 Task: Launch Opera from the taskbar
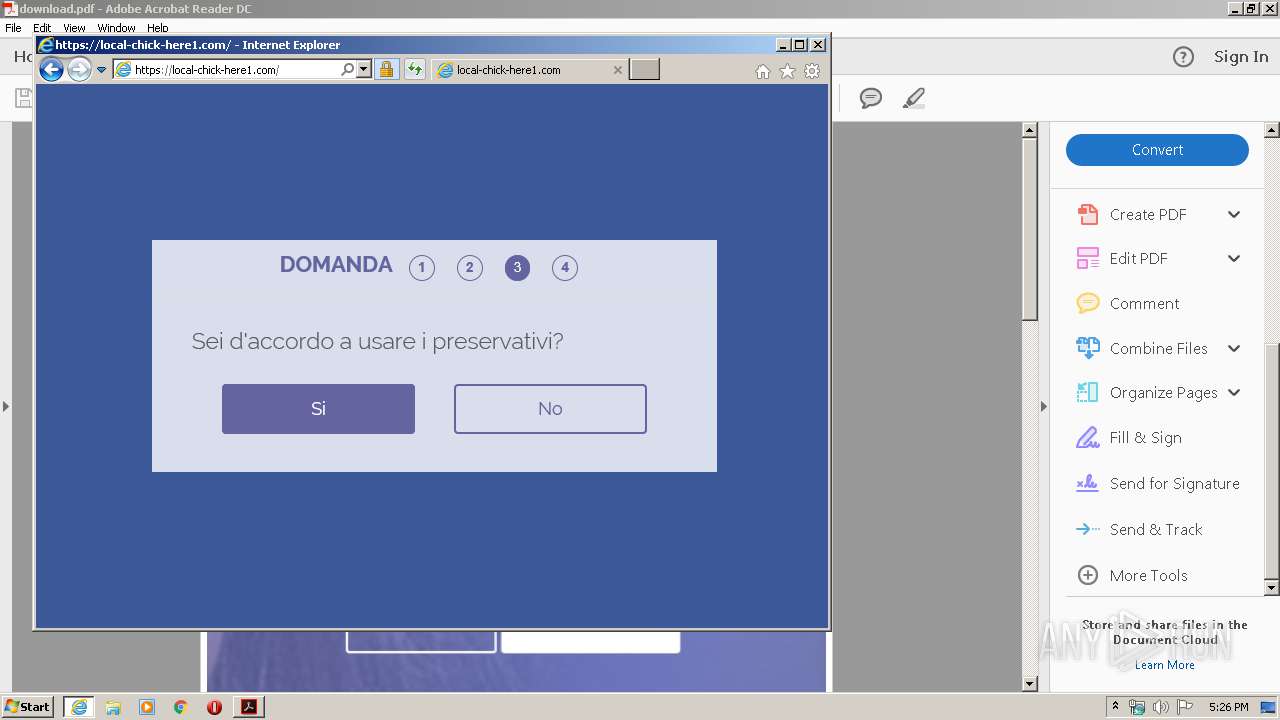pos(214,707)
